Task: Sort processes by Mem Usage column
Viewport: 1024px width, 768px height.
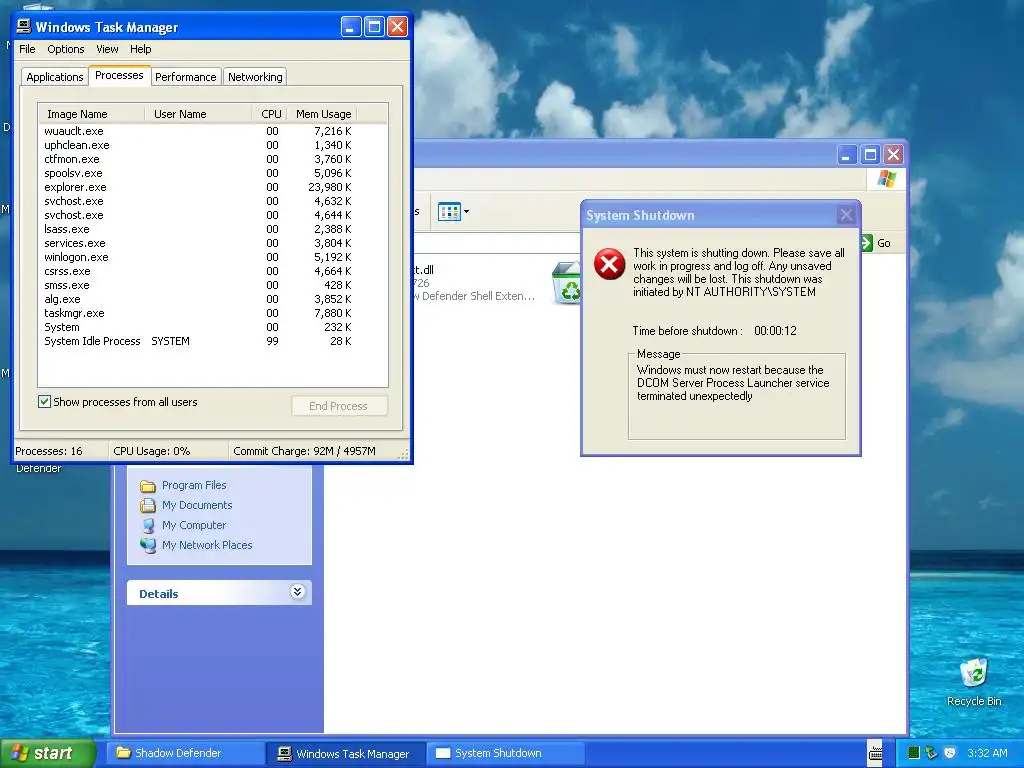Action: [x=323, y=114]
